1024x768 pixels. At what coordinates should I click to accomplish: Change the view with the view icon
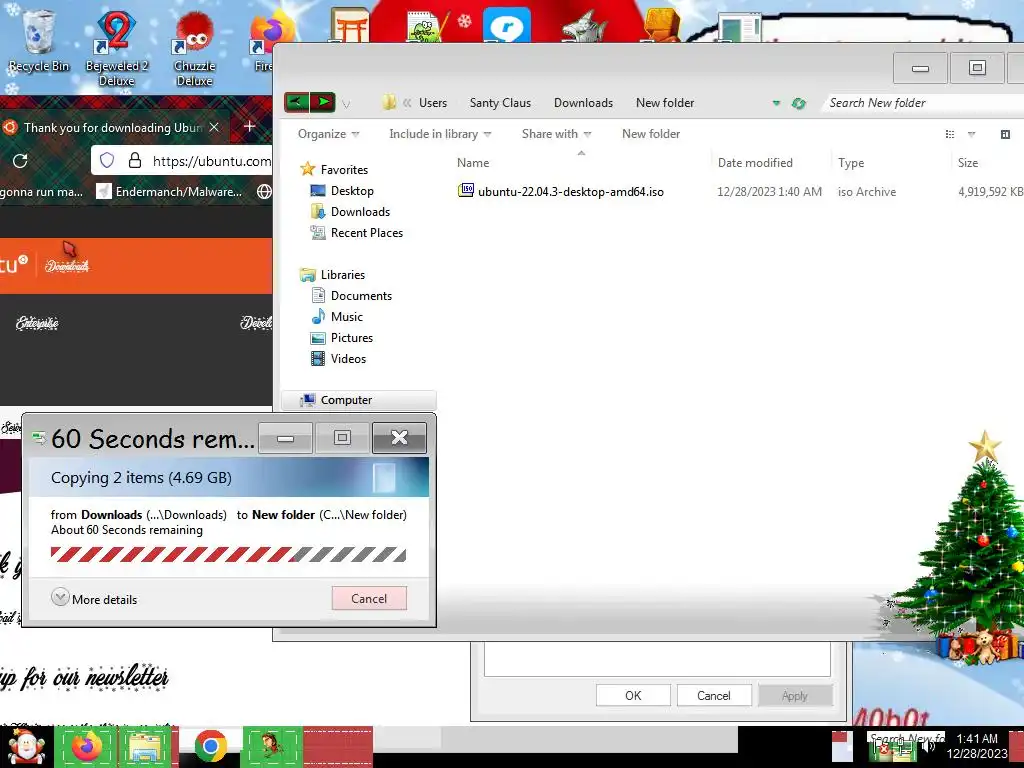click(x=950, y=135)
